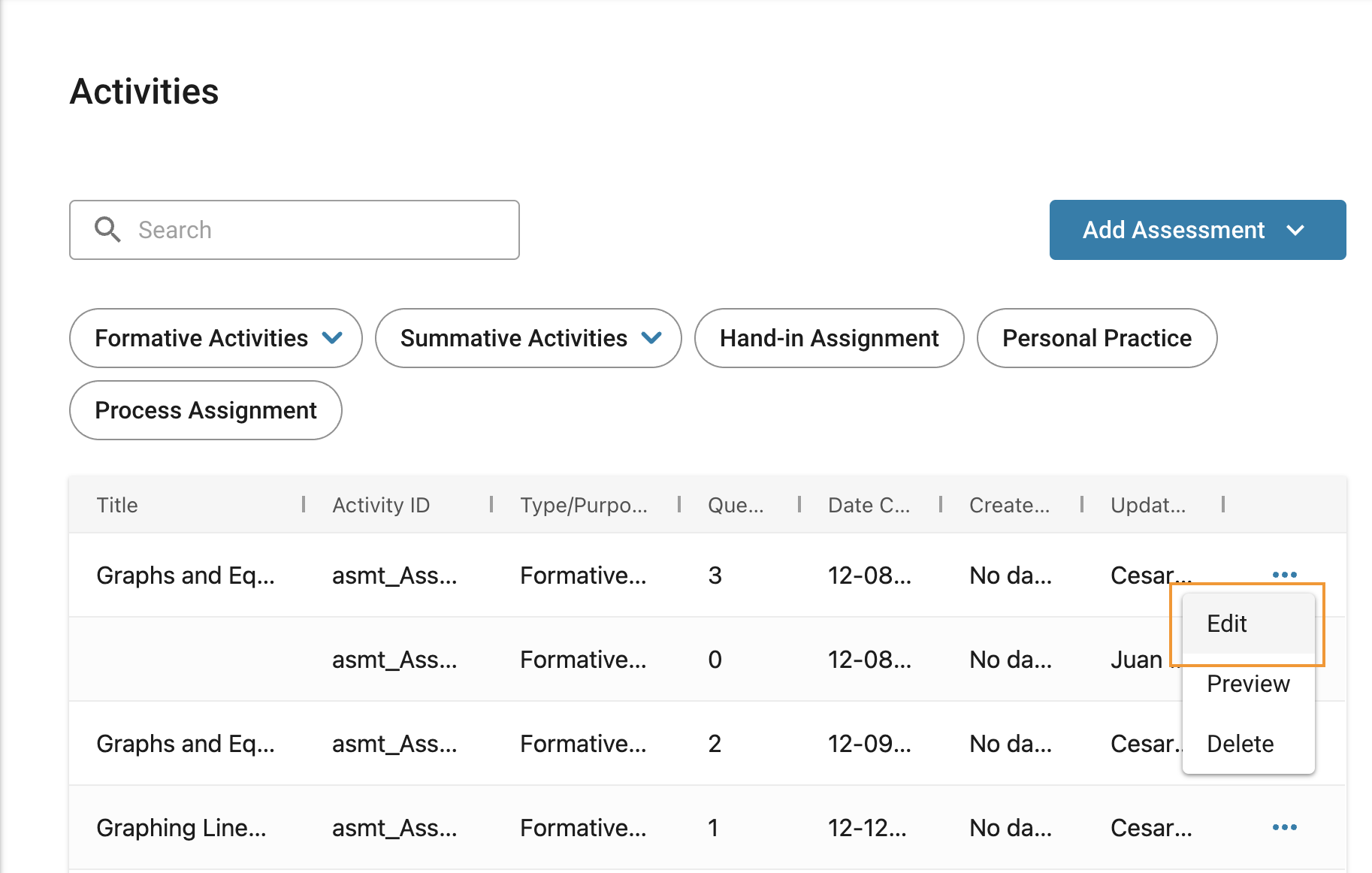This screenshot has height=873, width=1372.
Task: Sort by the Activity ID column header
Action: click(381, 505)
